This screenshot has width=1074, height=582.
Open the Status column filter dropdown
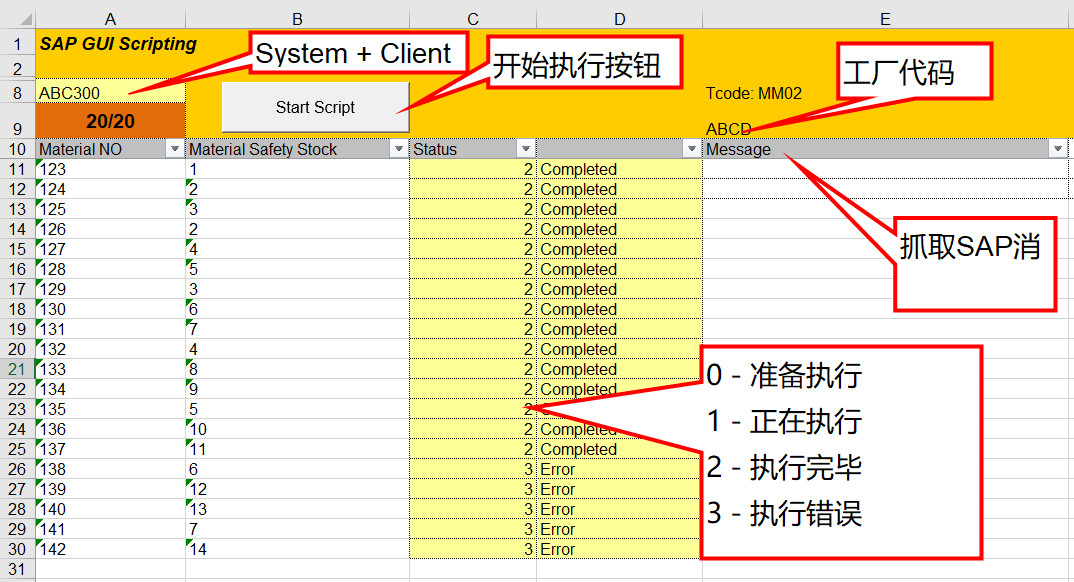527,149
